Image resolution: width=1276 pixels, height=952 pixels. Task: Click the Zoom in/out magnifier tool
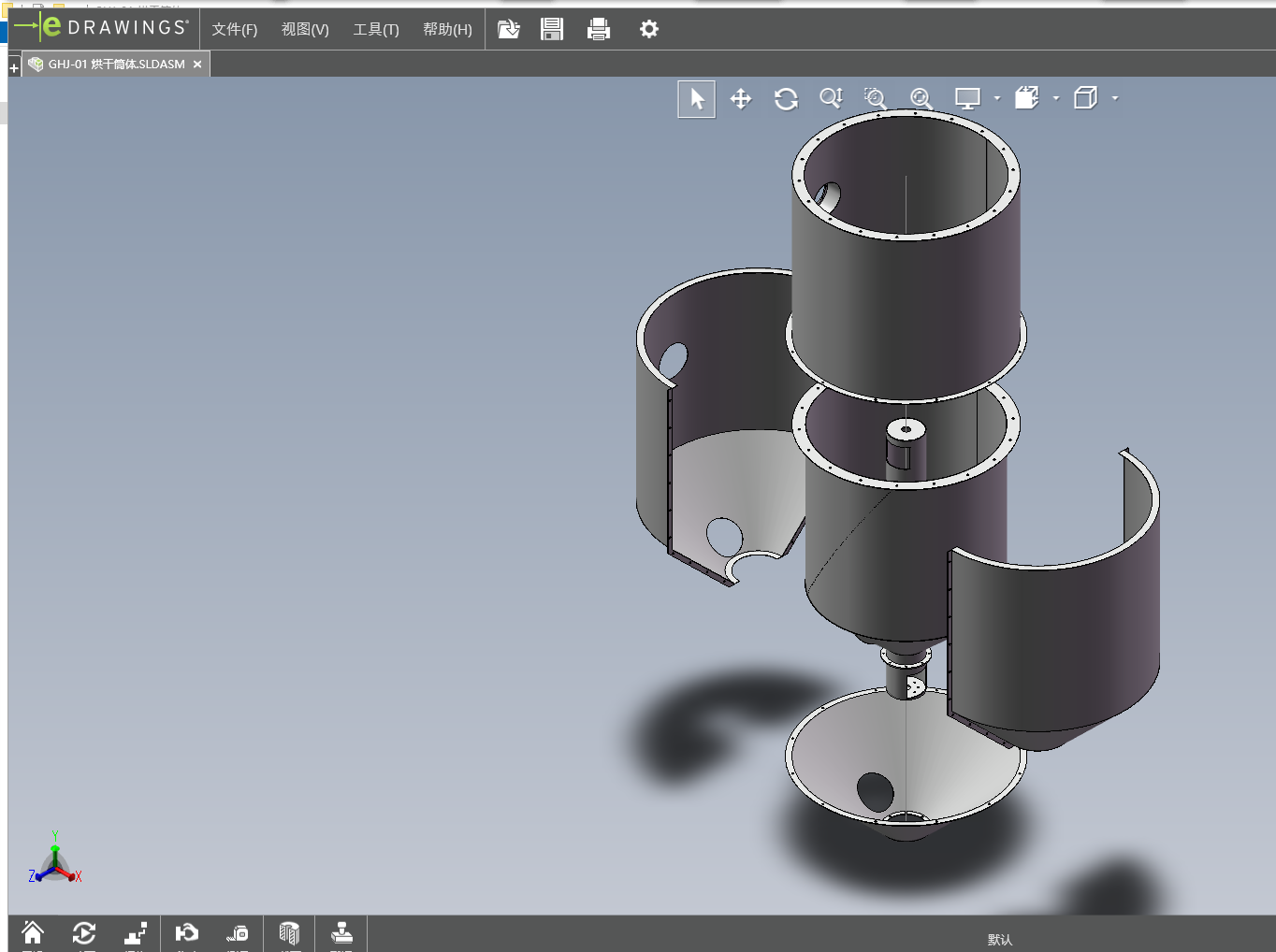[831, 98]
